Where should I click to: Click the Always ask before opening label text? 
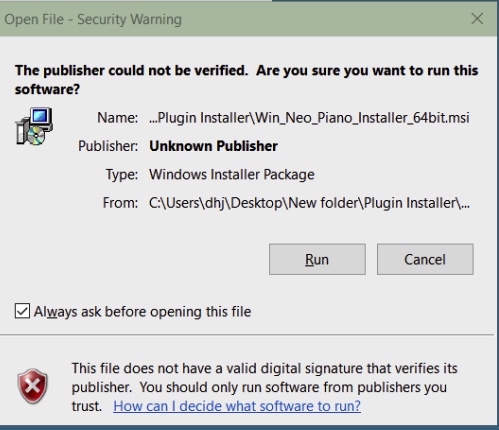click(142, 312)
